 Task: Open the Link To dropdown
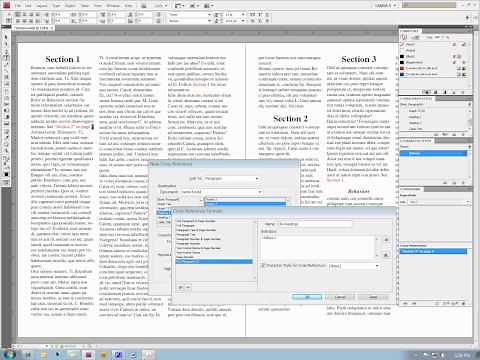[x=232, y=179]
